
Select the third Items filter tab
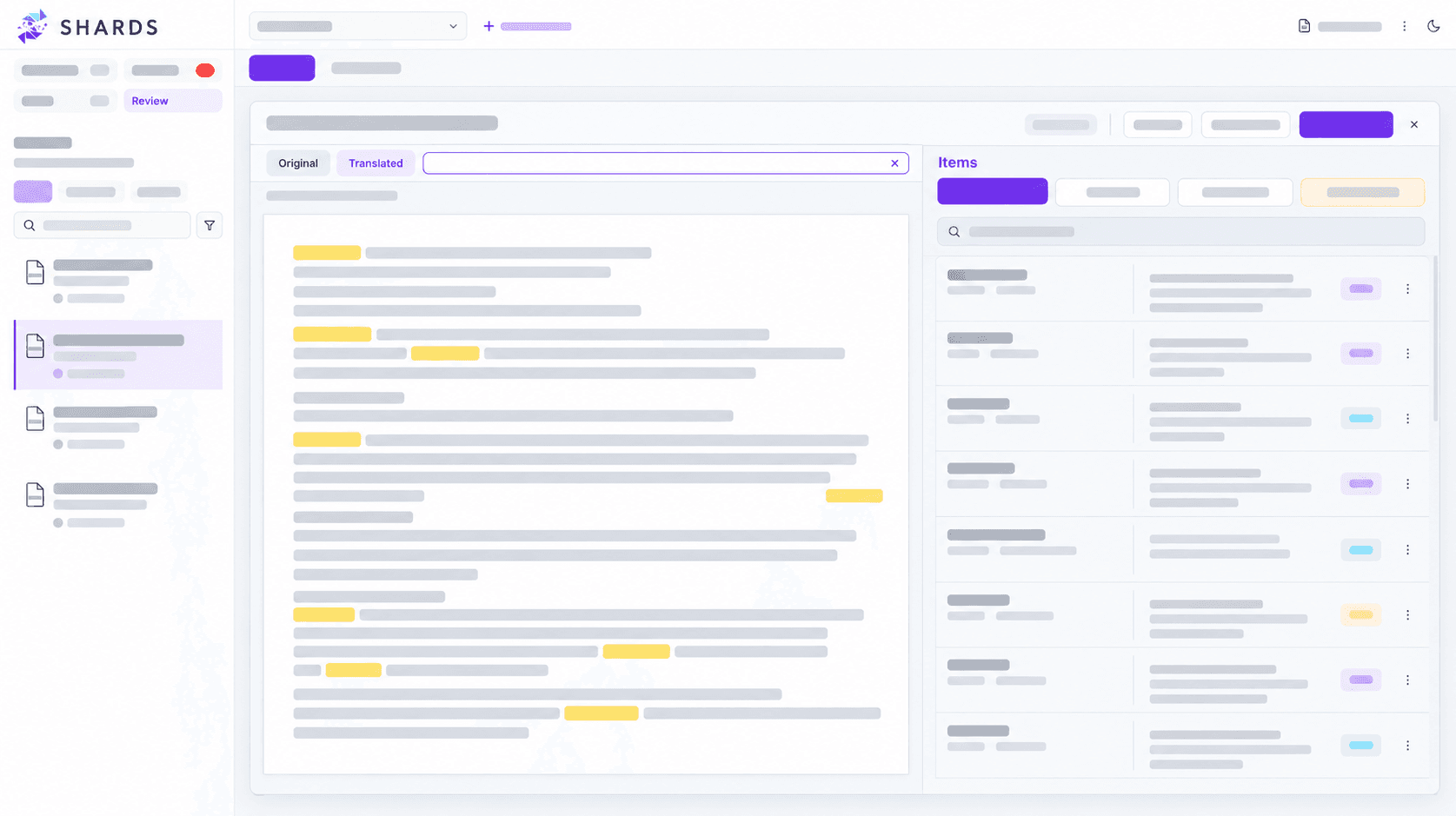pos(1235,192)
